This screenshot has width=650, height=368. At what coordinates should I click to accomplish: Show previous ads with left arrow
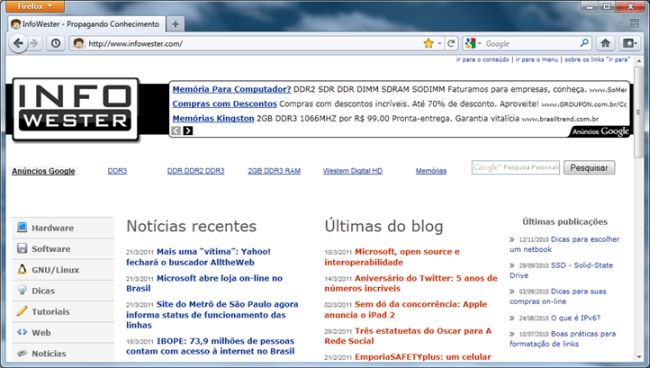176,131
